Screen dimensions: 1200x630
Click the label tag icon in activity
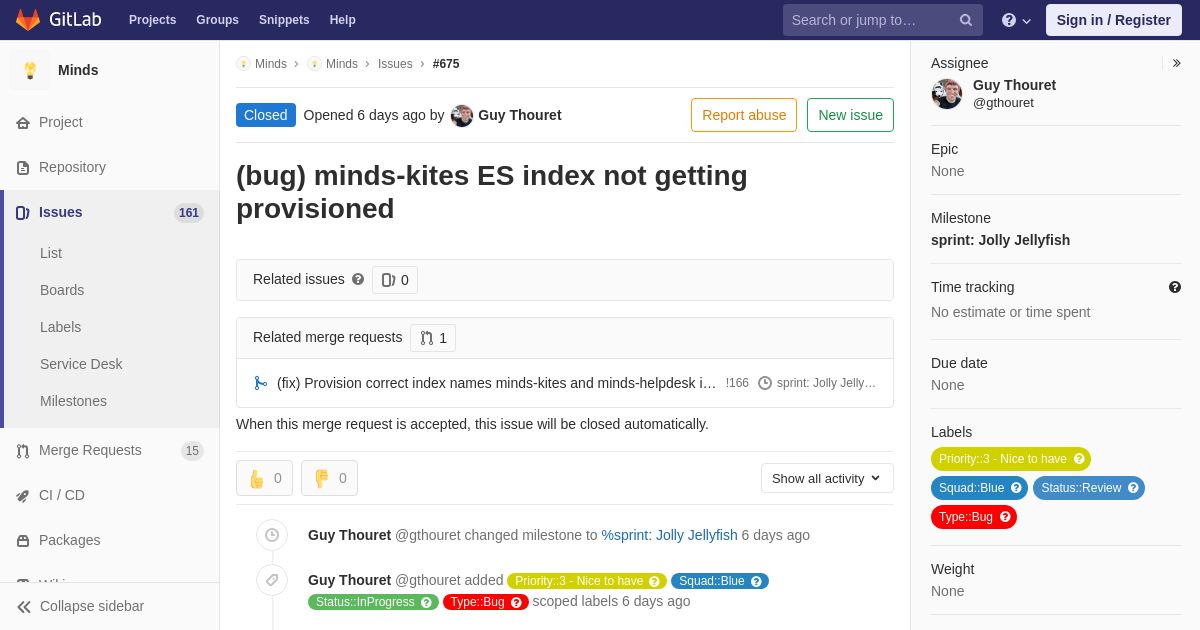pos(272,580)
